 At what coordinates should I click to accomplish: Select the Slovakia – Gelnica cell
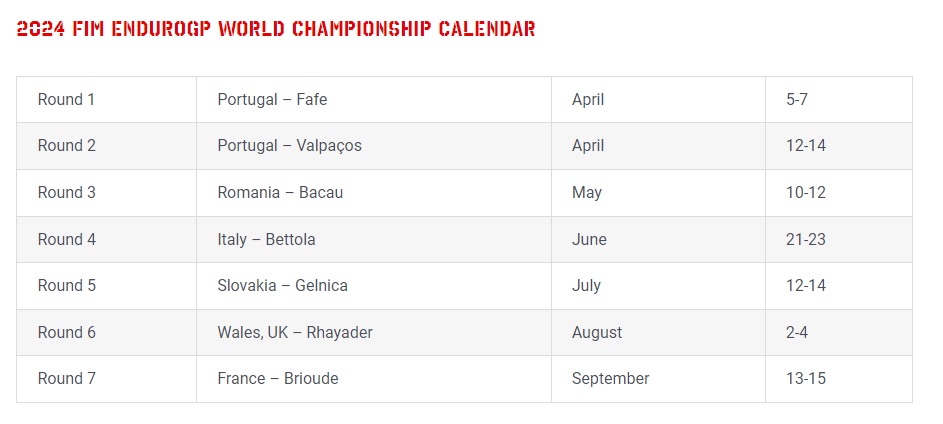click(373, 286)
